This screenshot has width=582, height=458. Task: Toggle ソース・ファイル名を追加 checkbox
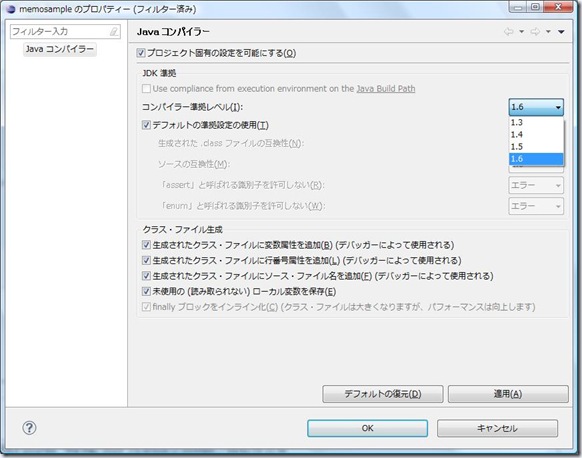pyautogui.click(x=146, y=276)
